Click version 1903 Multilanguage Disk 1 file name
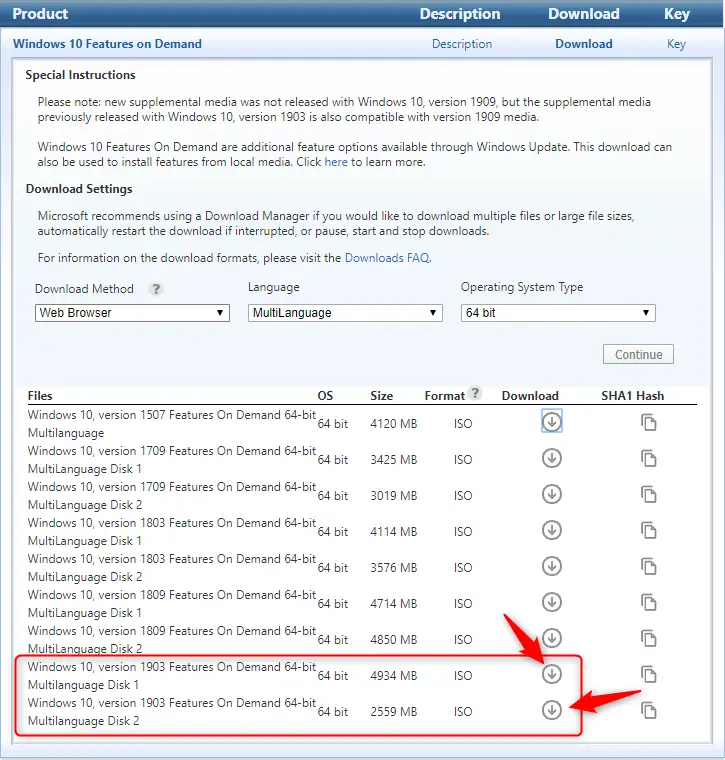The height and width of the screenshot is (760, 725). pyautogui.click(x=172, y=676)
